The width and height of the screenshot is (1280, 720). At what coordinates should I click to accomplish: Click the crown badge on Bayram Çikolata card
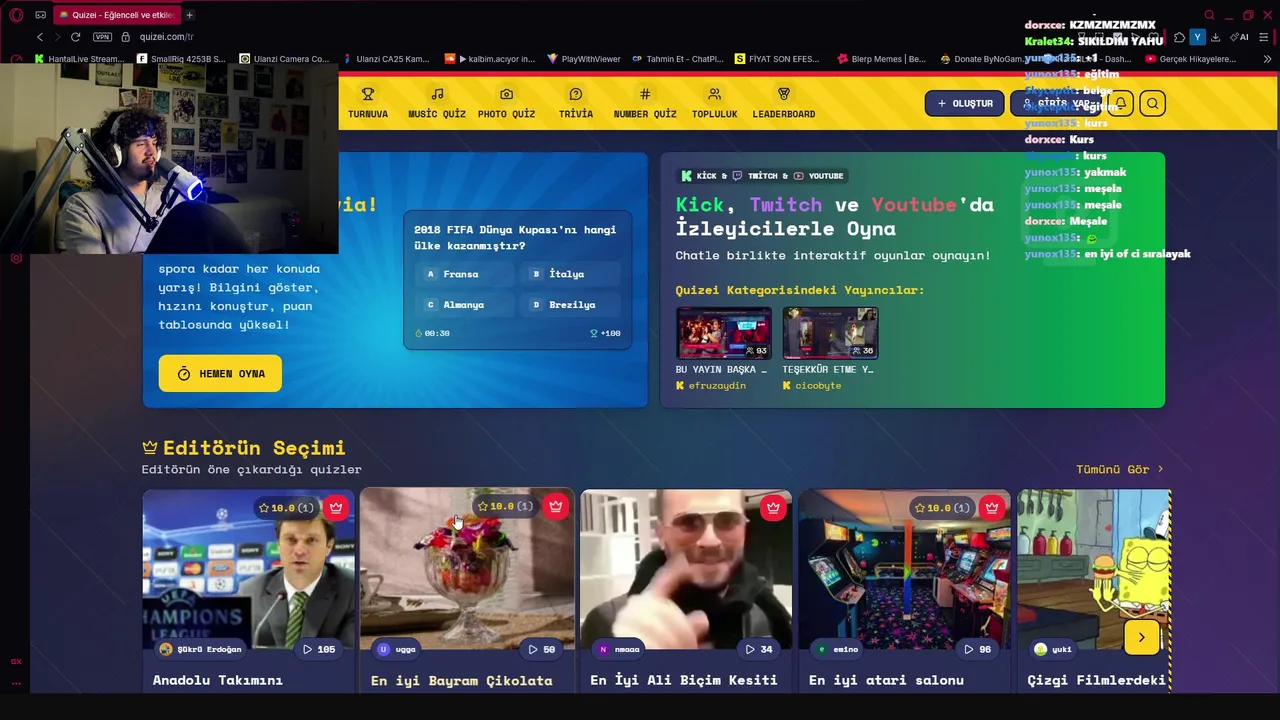point(555,506)
